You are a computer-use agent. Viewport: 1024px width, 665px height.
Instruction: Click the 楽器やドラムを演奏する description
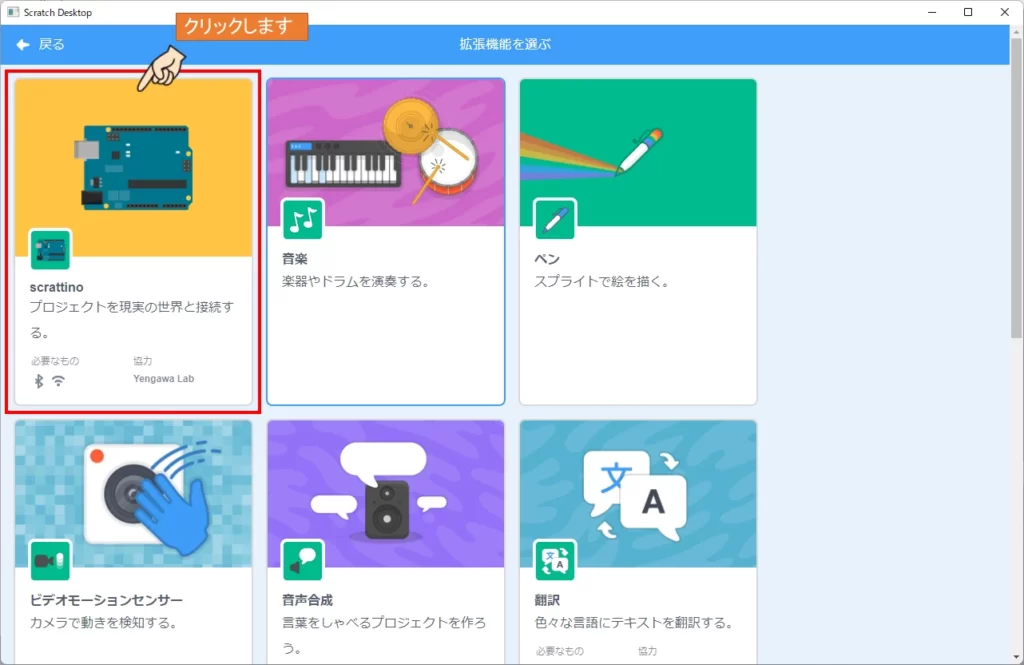tap(356, 282)
